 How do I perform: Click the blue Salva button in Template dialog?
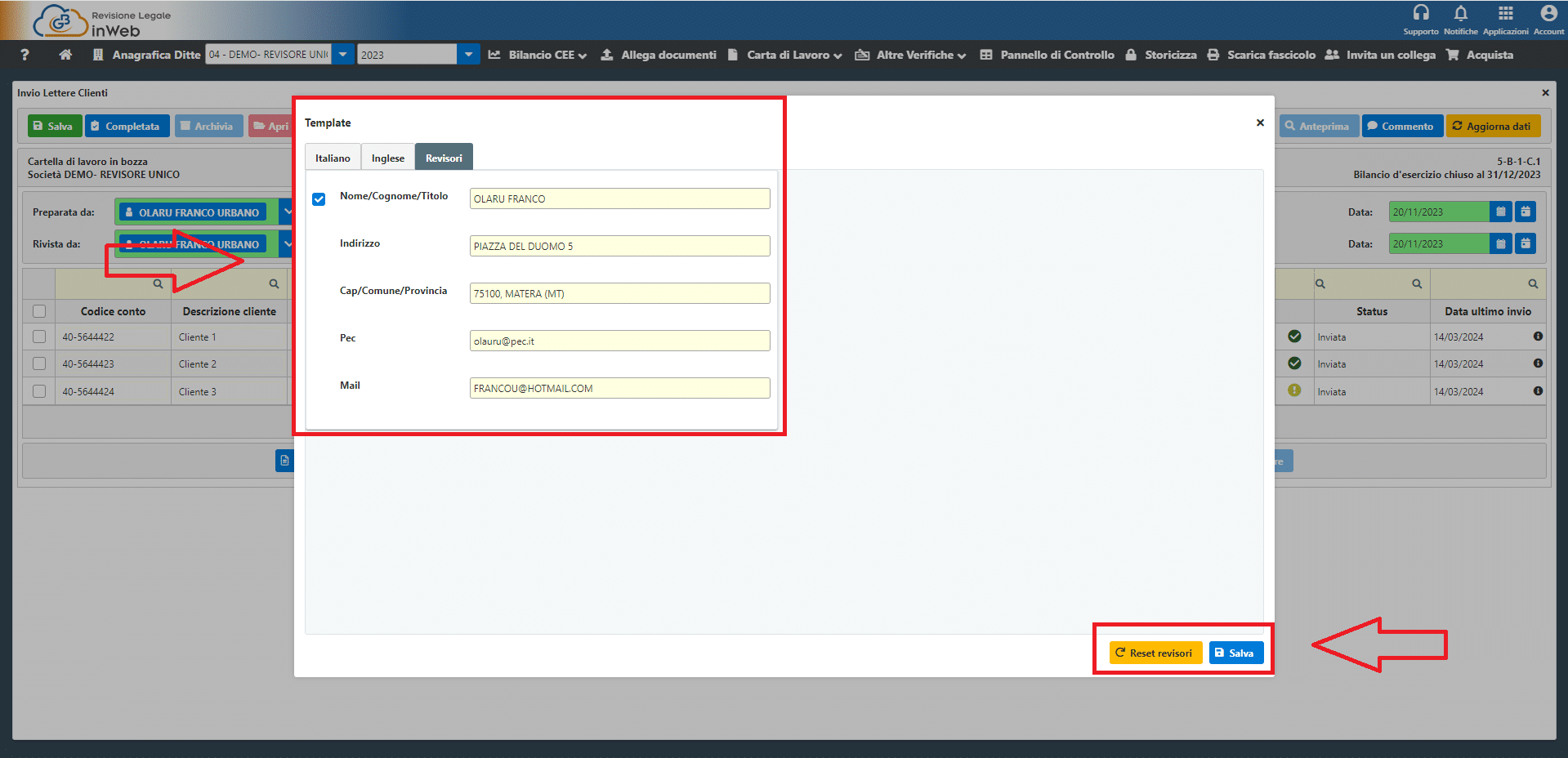(1235, 653)
